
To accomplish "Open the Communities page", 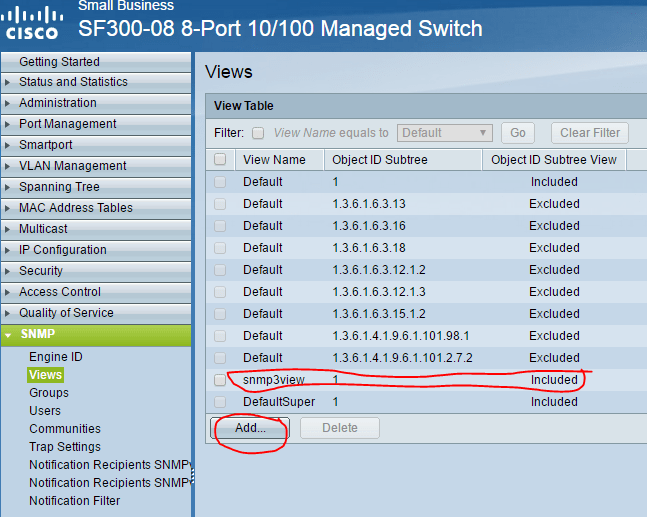I will (65, 429).
